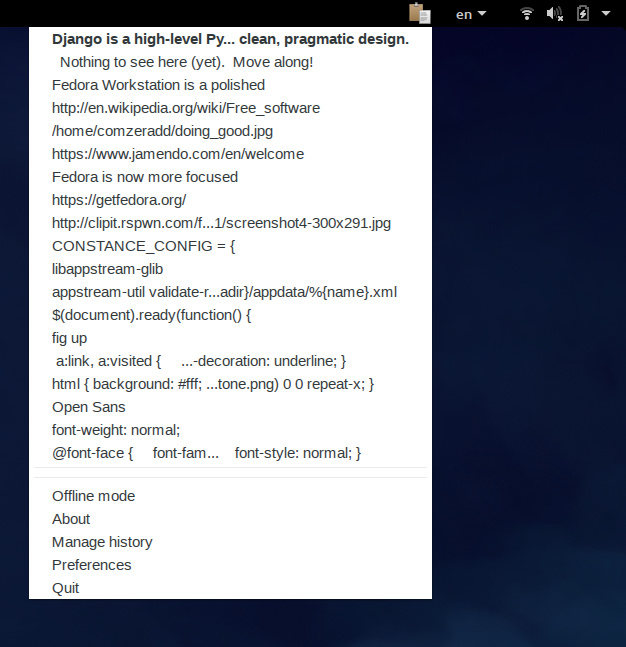This screenshot has height=647, width=626.
Task: Pick the appstream-util validate entry
Action: (x=230, y=292)
